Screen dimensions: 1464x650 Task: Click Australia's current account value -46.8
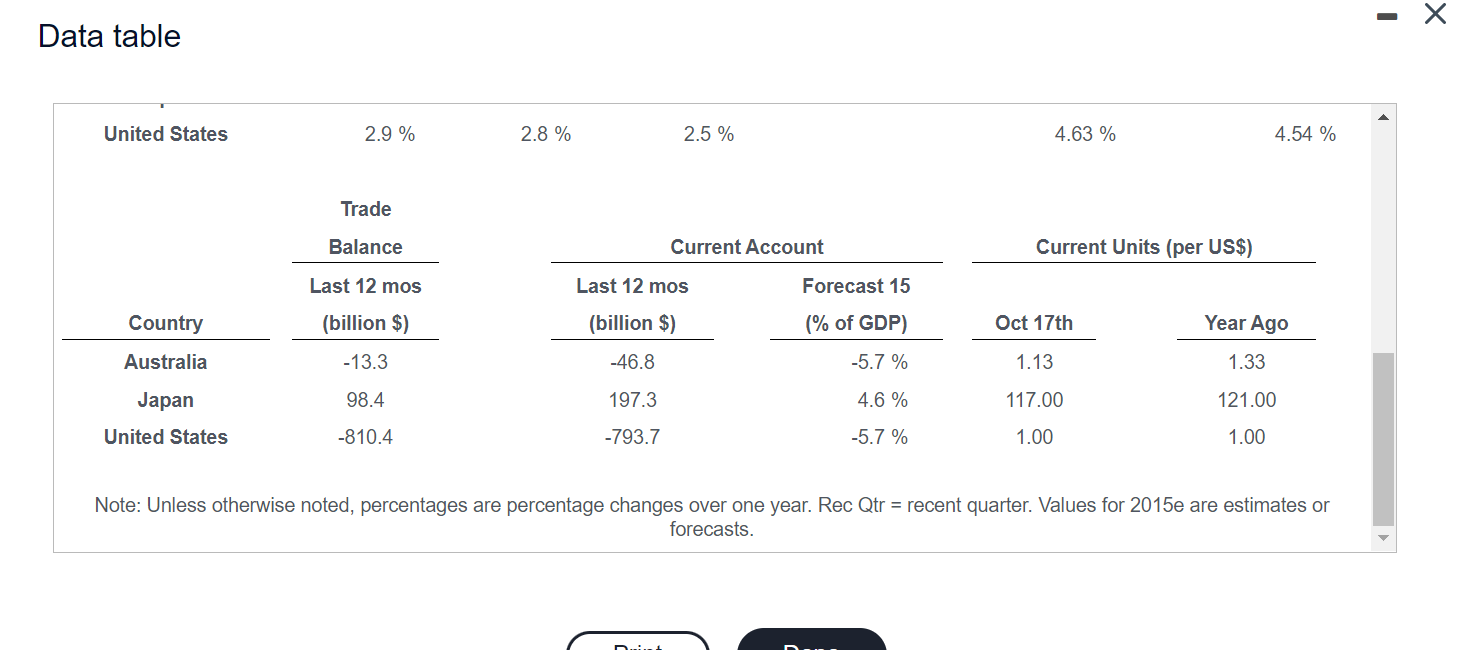(632, 362)
